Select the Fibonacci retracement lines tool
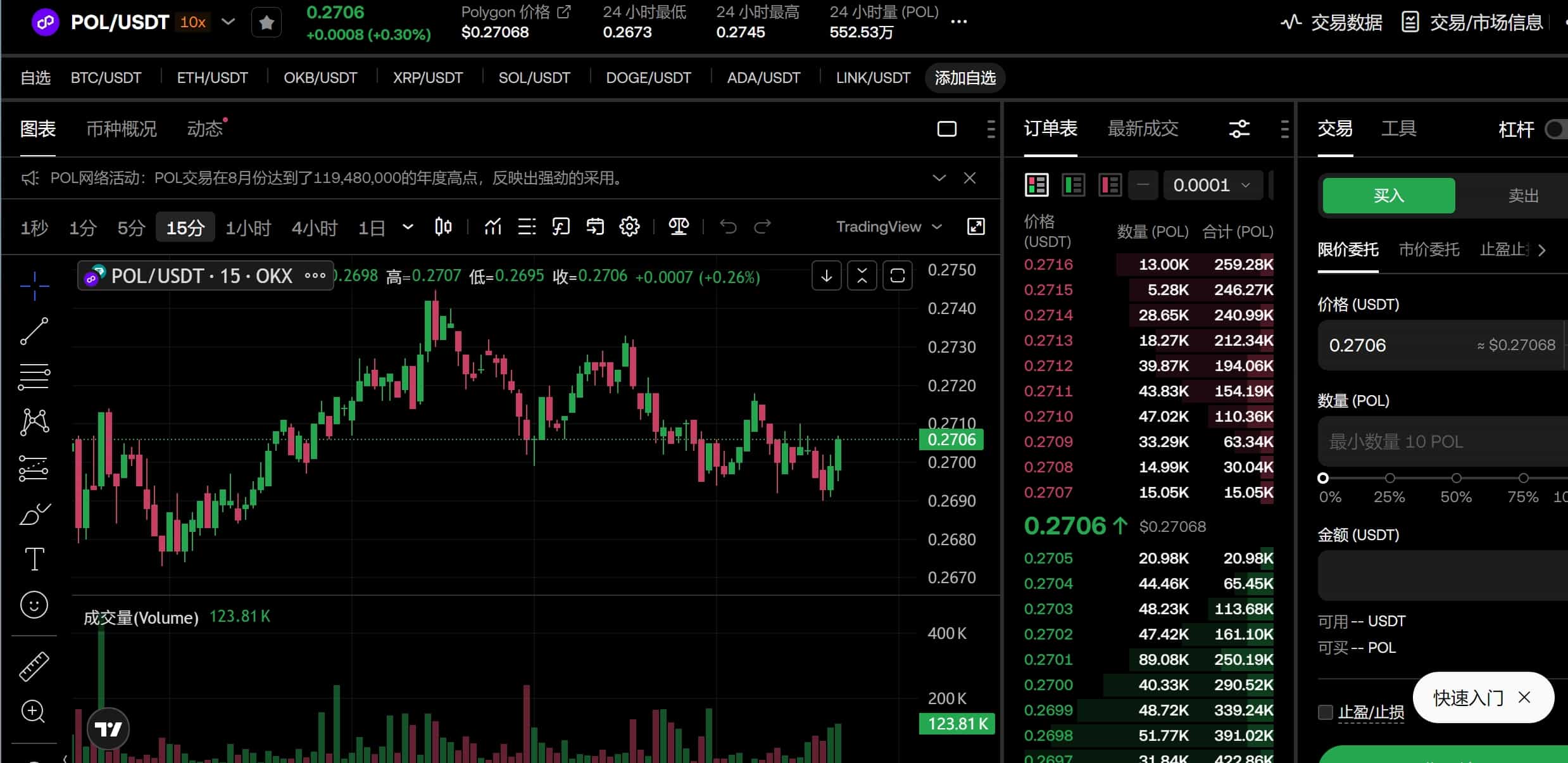1568x763 pixels. (34, 377)
